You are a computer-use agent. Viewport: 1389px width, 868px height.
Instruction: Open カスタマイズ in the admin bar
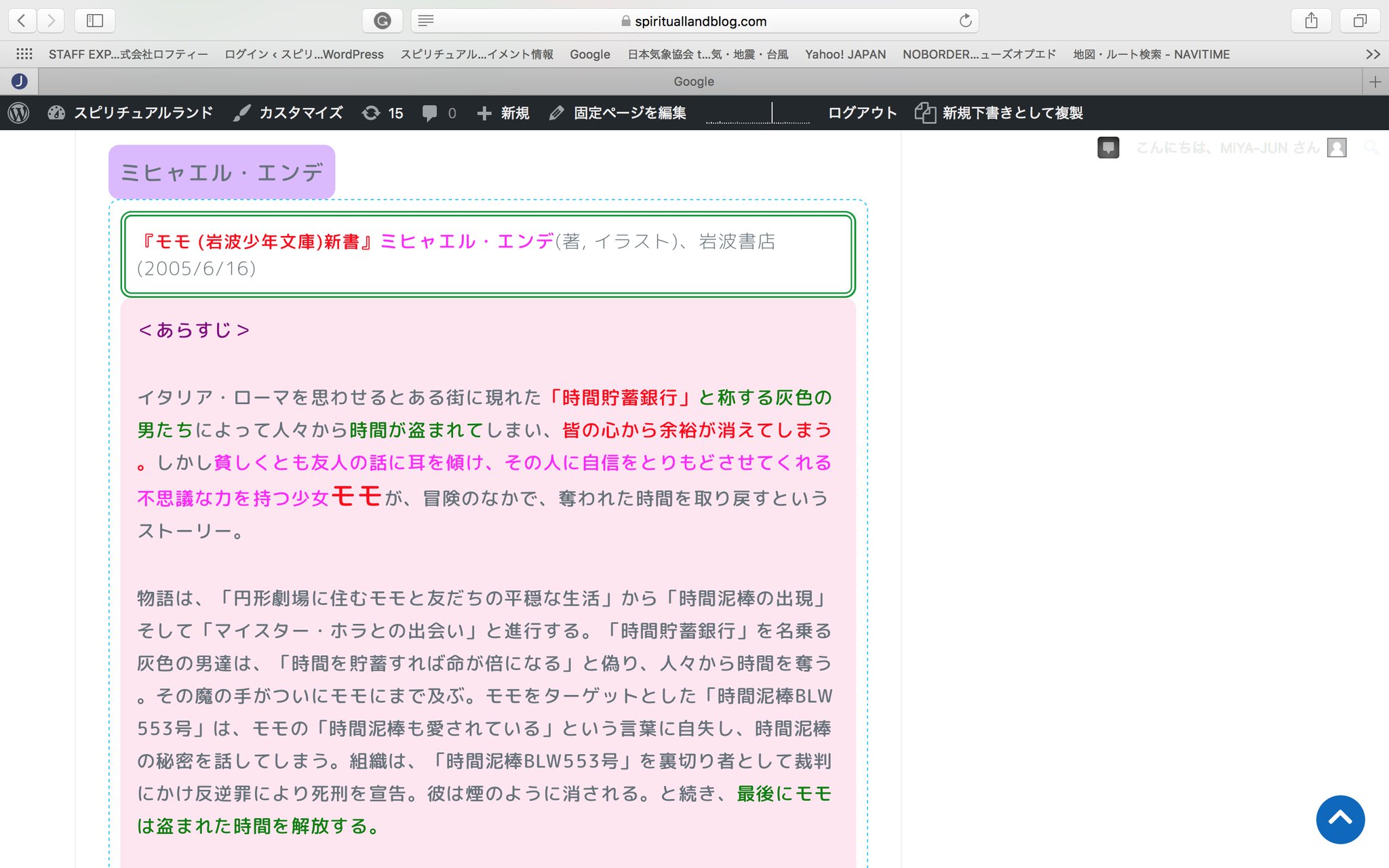288,113
